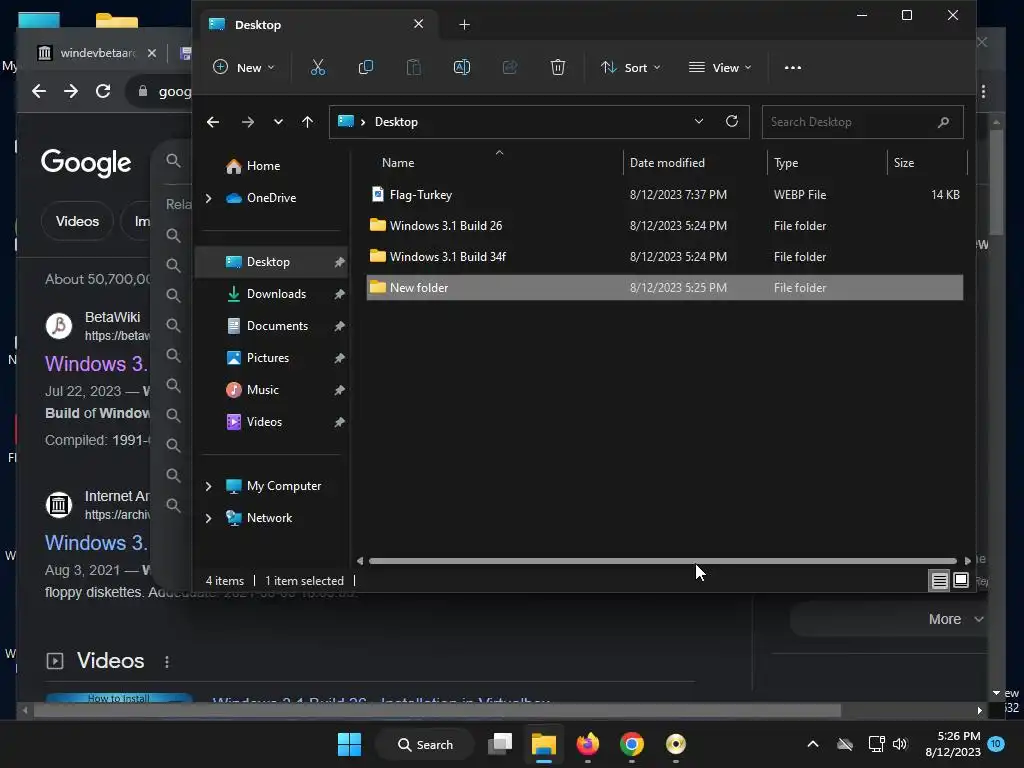Screen dimensions: 1024x768
Task: Click the Chrome page horizontal scrollbar
Action: coord(438,711)
